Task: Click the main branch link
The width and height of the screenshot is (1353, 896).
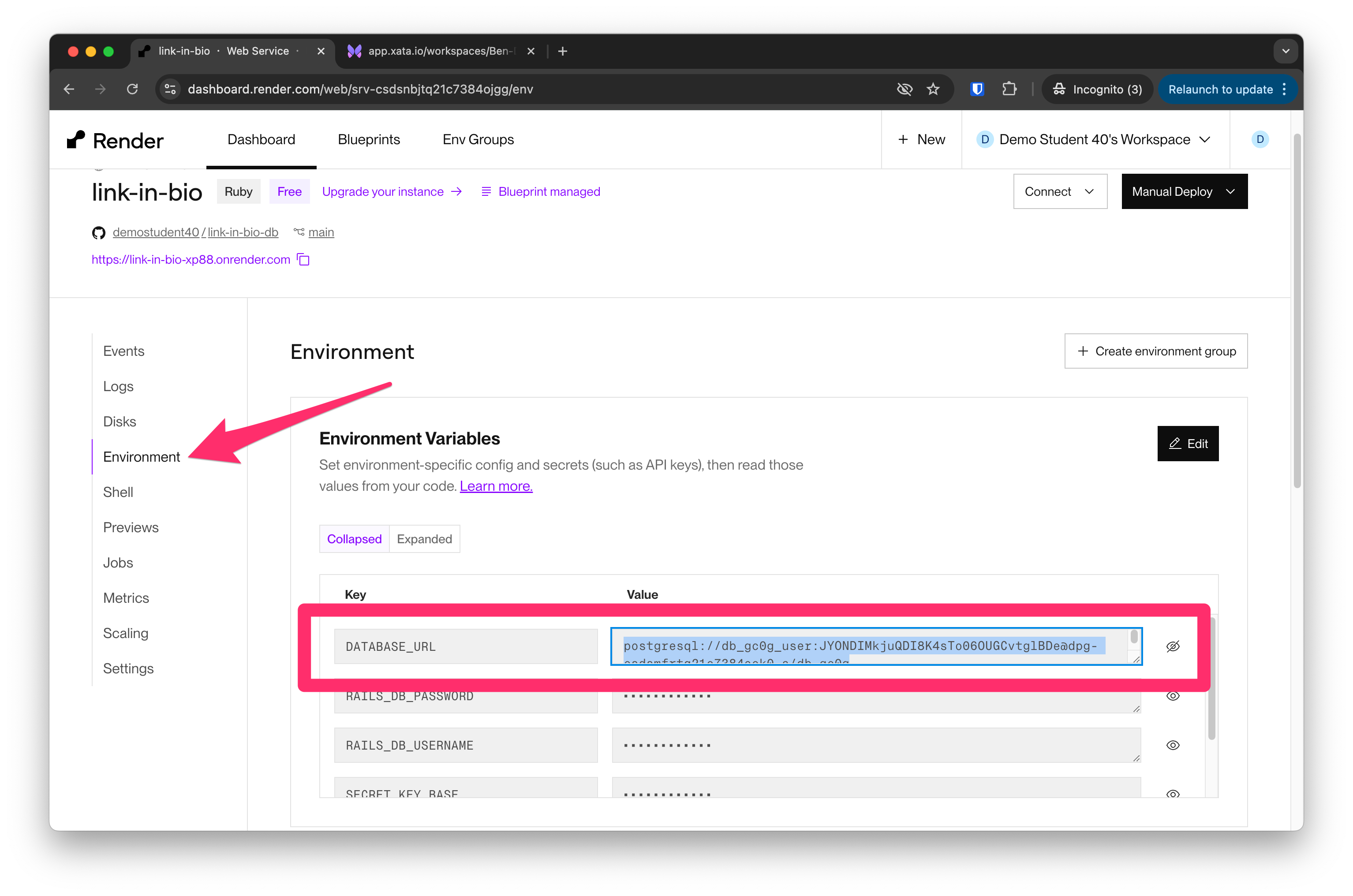Action: 321,232
